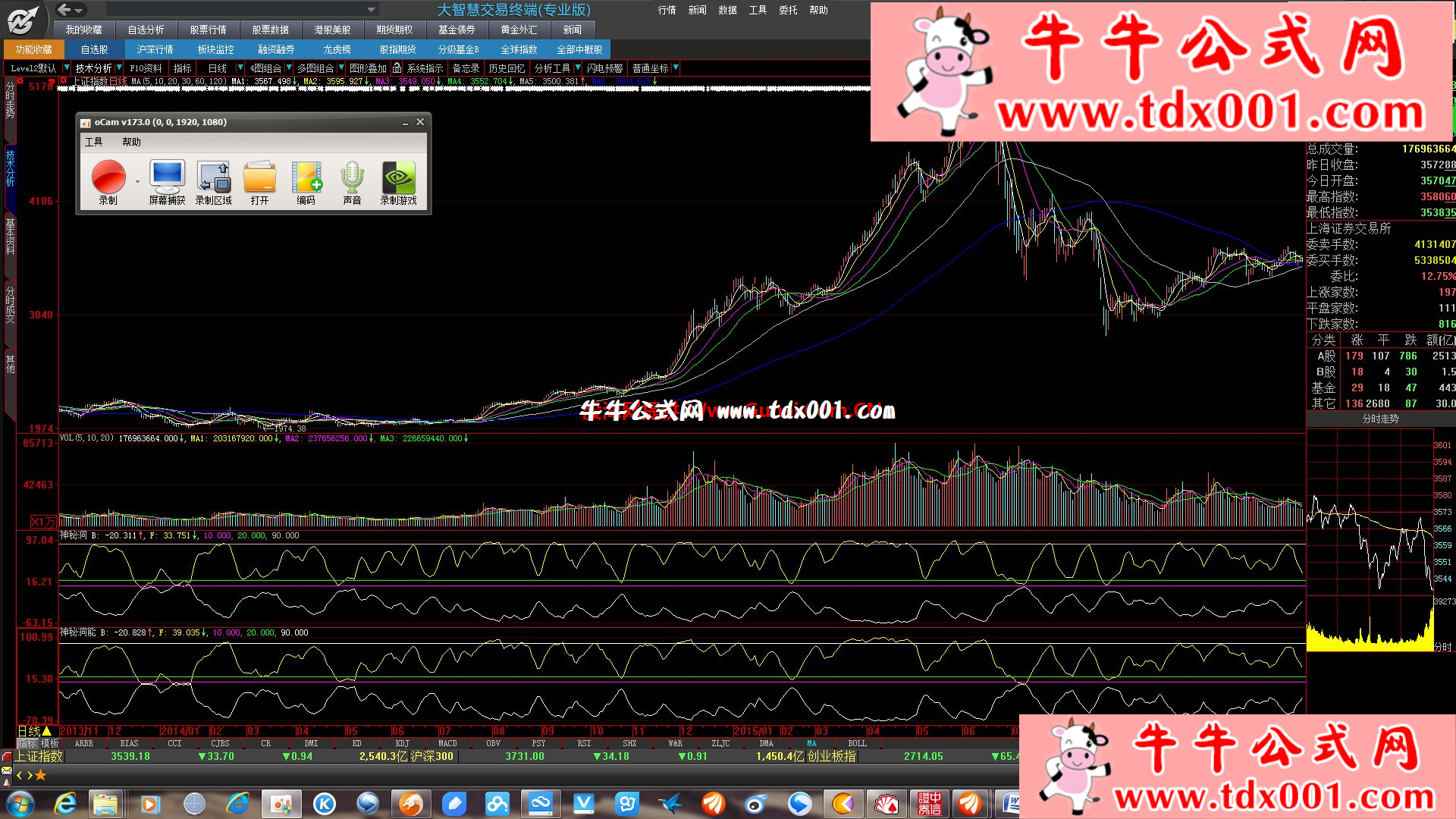Click the 龙虎榜 button
This screenshot has width=1456, height=819.
337,49
